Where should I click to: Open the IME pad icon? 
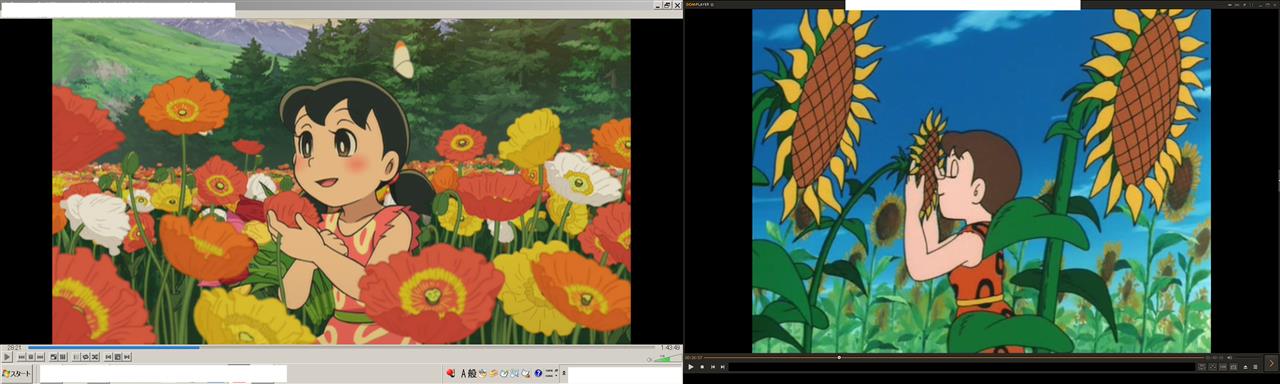pos(483,373)
